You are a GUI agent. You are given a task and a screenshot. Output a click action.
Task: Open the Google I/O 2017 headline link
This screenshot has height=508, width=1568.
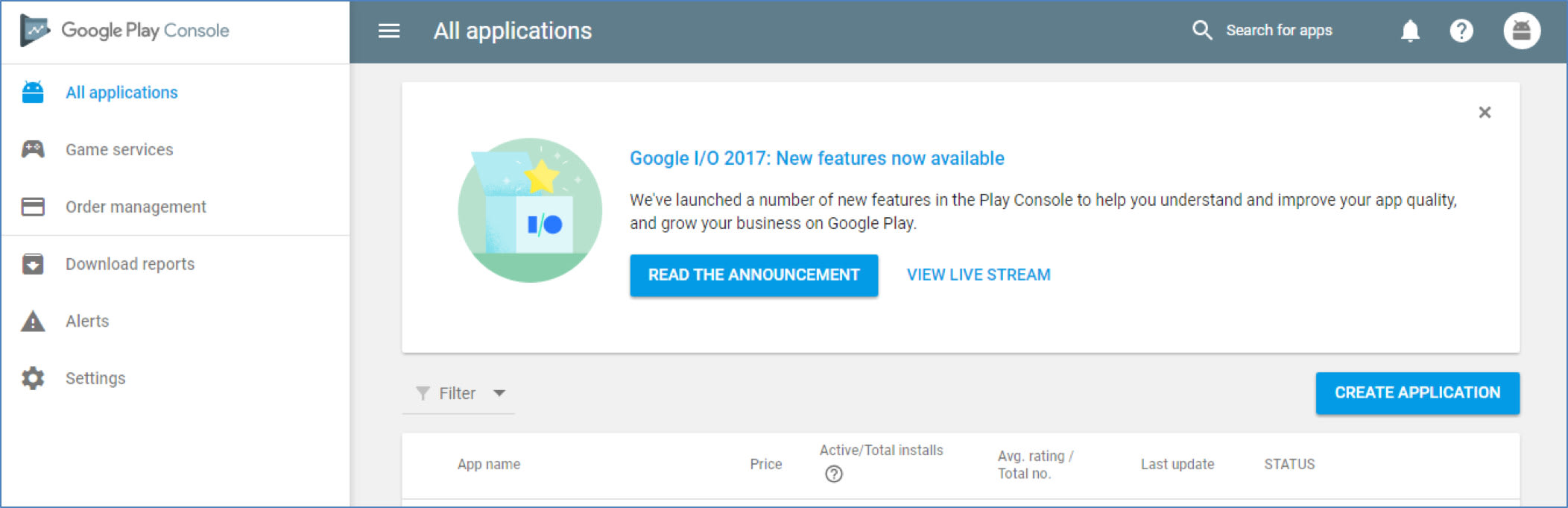817,158
